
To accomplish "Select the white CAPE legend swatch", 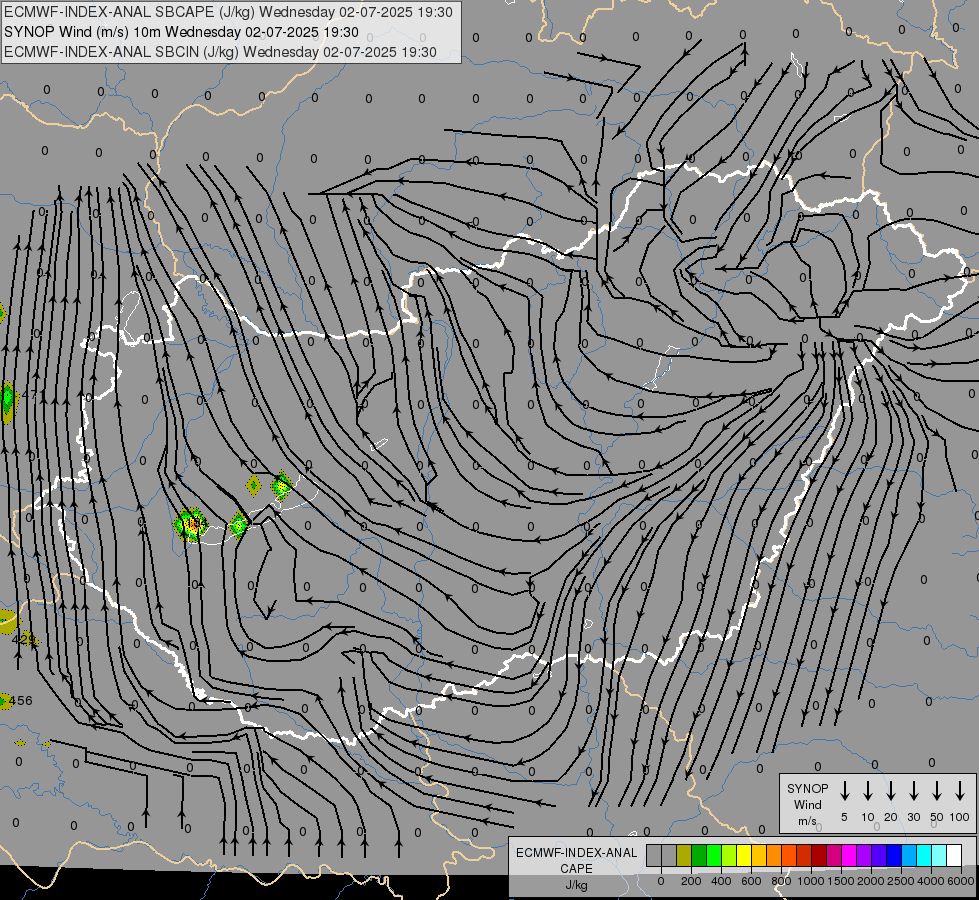I will [954, 855].
